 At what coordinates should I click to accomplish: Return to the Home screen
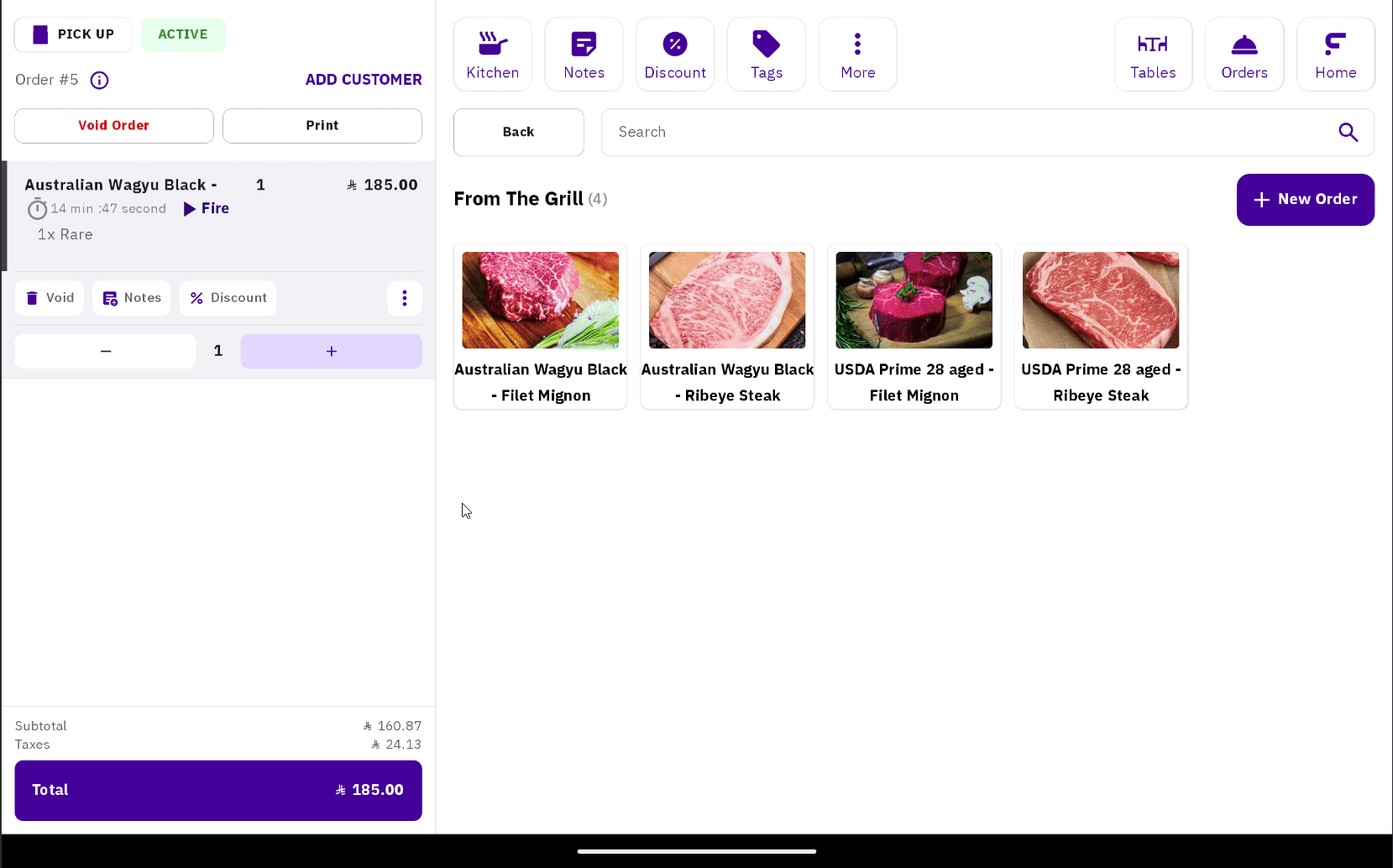click(1335, 55)
